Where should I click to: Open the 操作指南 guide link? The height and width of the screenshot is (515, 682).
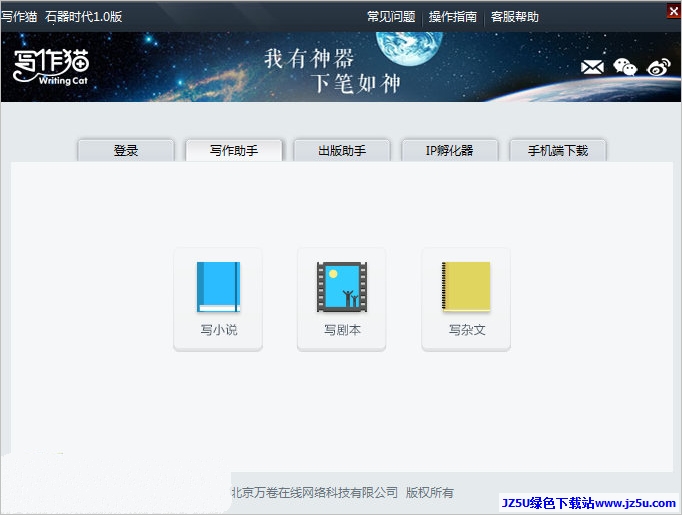click(x=453, y=17)
